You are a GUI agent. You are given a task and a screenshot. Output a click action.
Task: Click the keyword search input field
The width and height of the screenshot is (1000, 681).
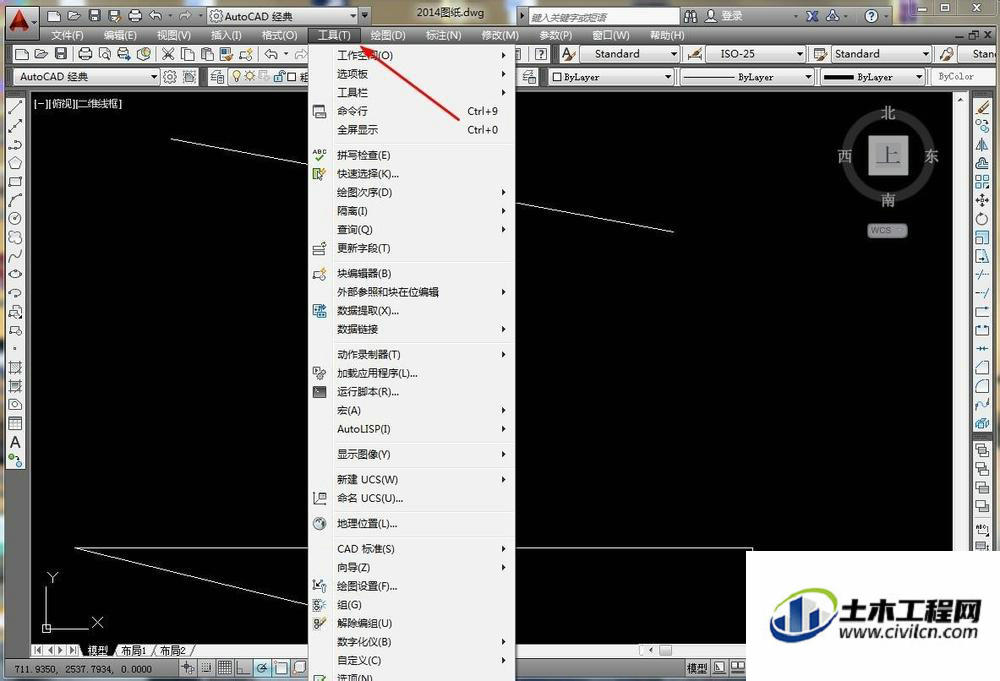click(x=604, y=17)
